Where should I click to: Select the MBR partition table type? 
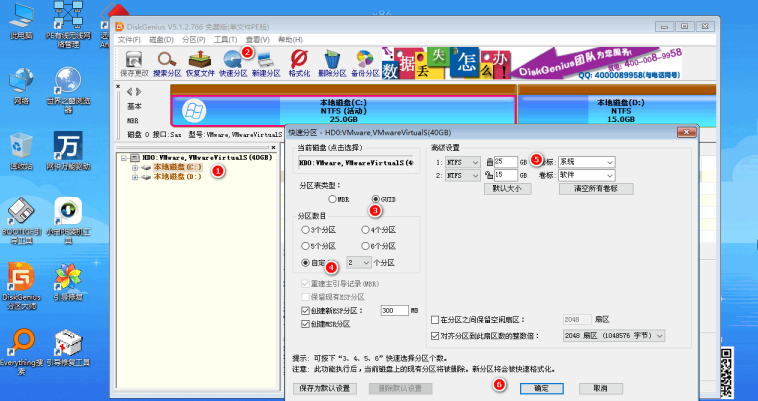338,199
